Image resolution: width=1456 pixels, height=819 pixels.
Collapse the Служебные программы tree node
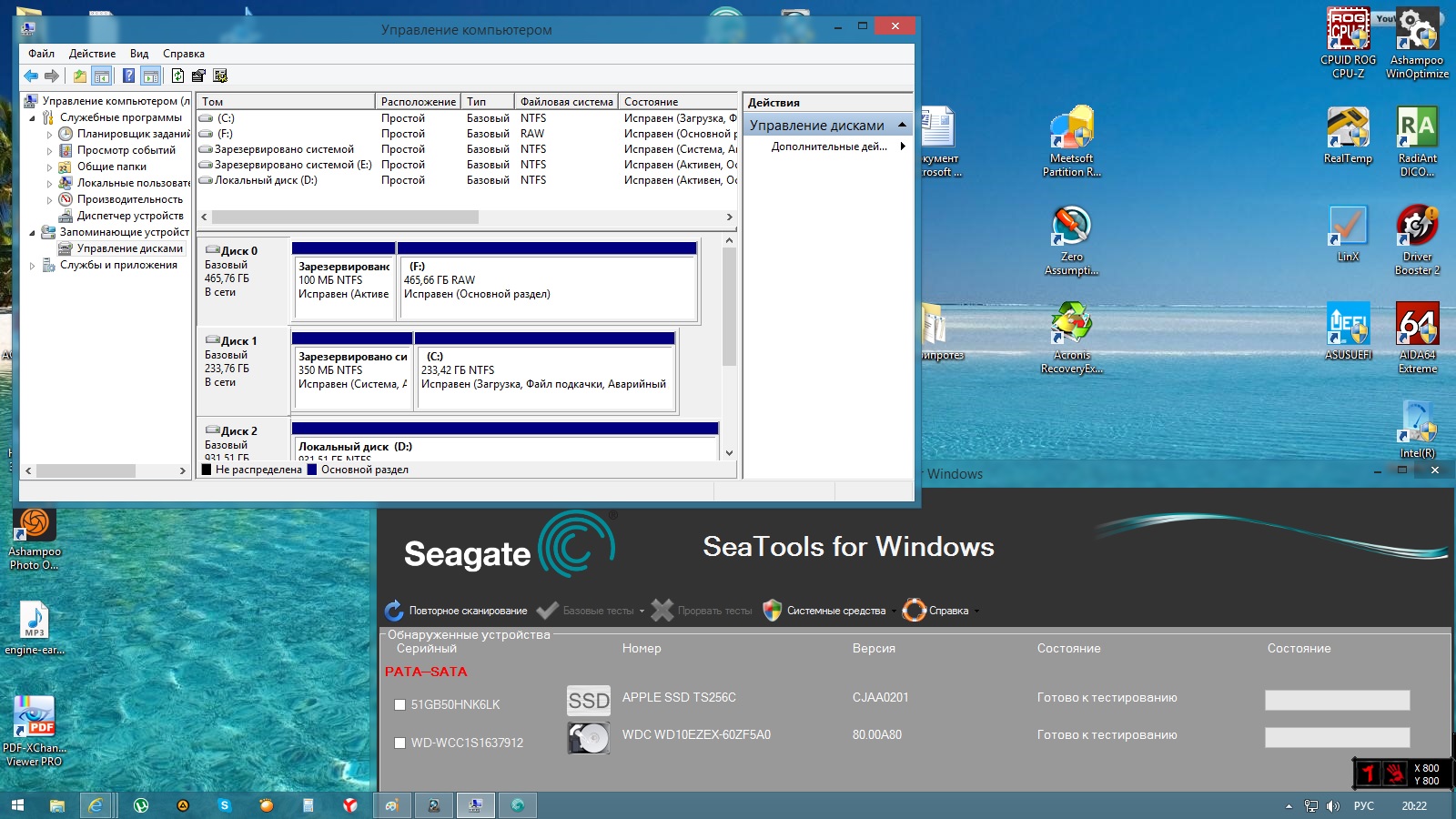coord(33,117)
